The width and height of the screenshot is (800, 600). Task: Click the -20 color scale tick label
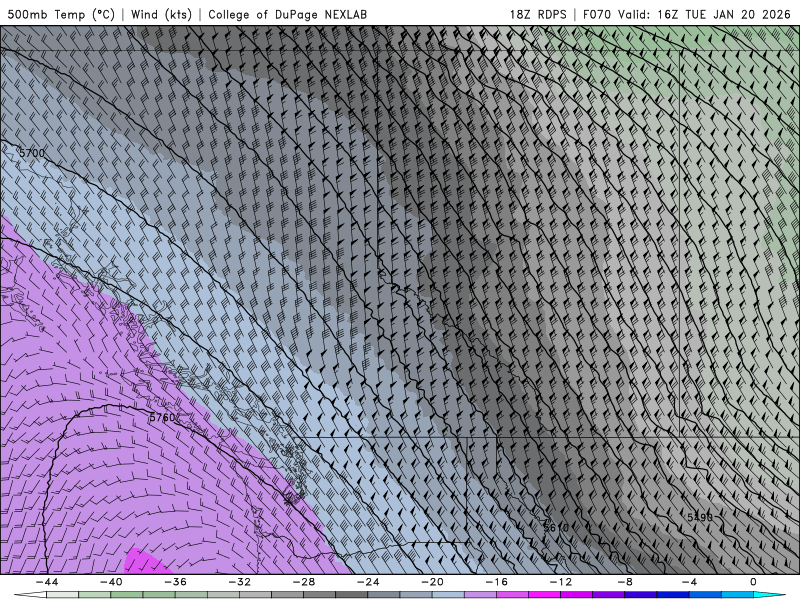(433, 582)
